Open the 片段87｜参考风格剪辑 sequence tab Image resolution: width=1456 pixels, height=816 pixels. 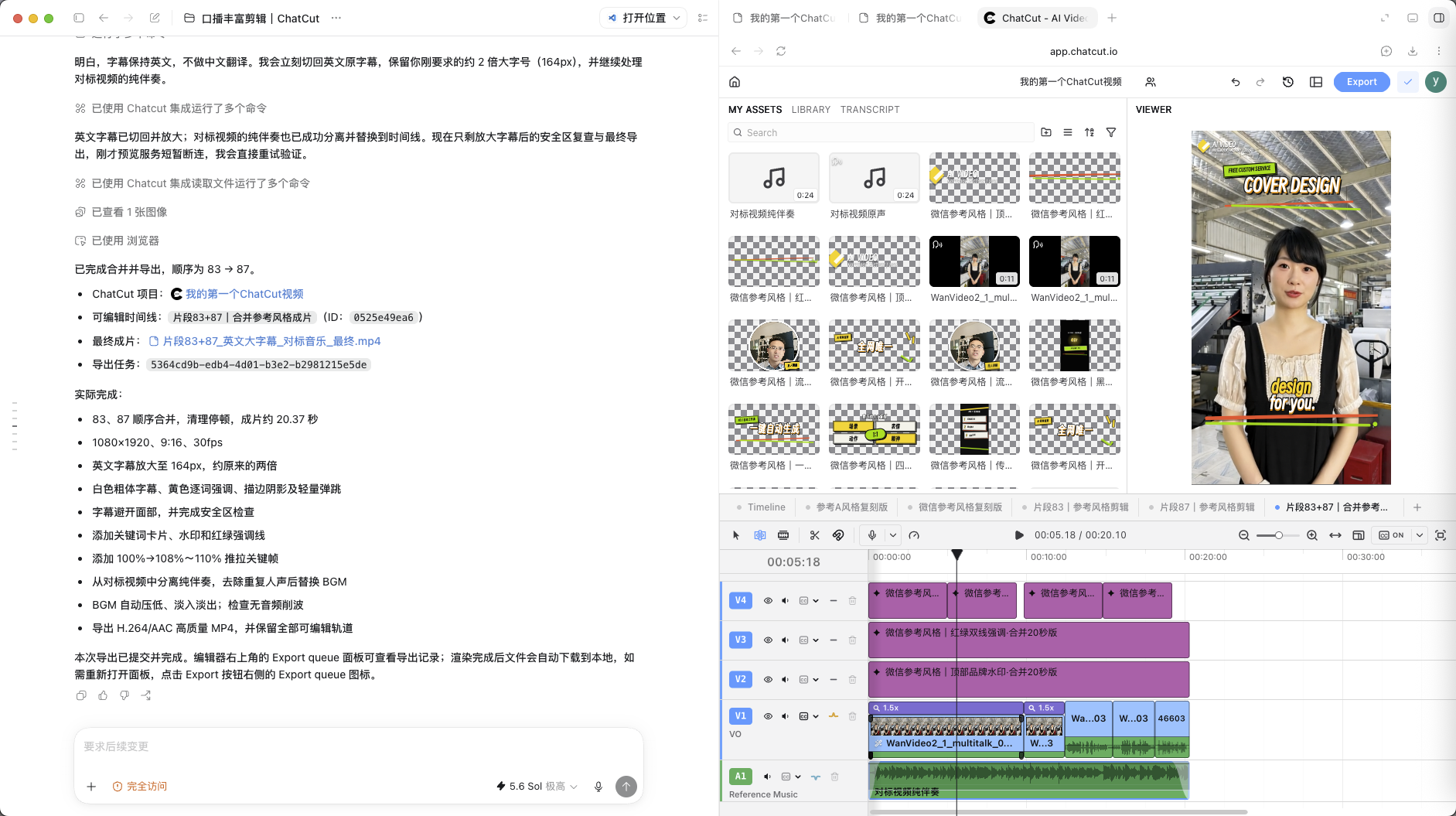(x=1201, y=507)
